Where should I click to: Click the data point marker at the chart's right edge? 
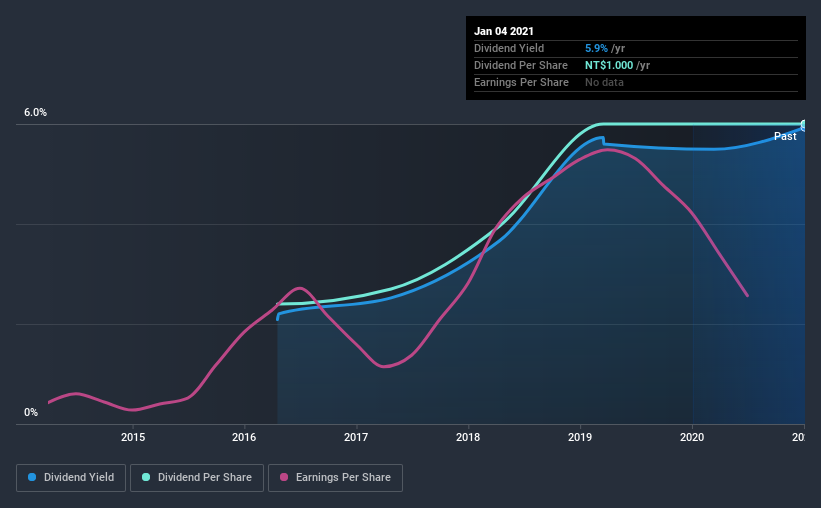[804, 125]
